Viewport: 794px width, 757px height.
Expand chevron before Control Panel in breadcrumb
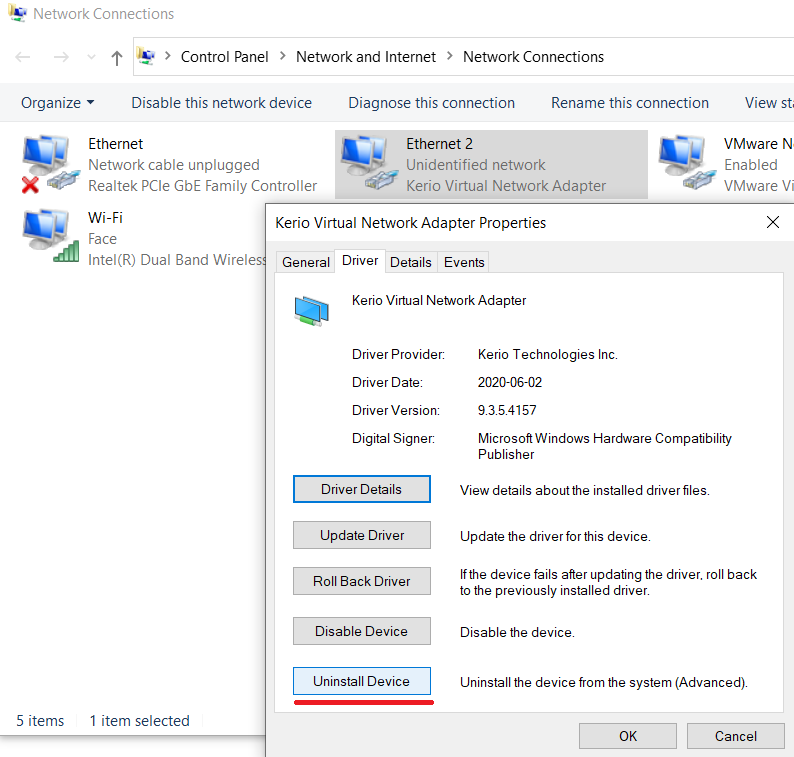tap(168, 56)
